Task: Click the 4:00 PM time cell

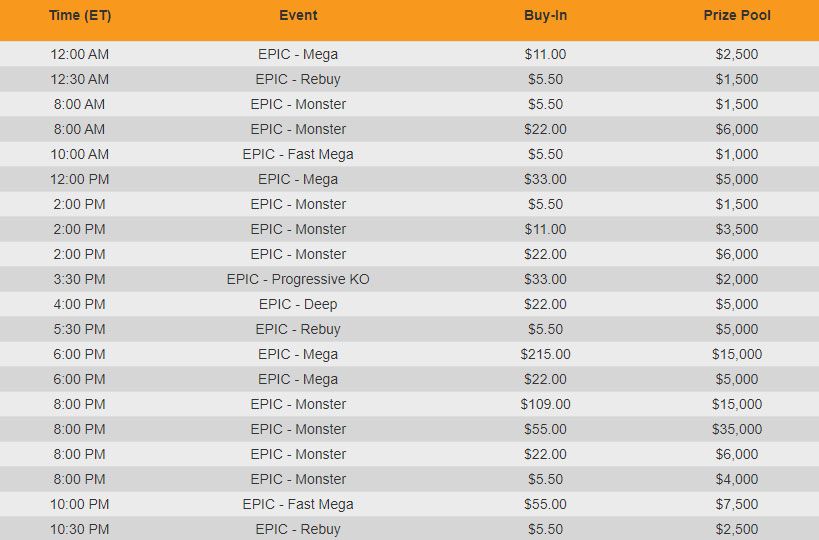Action: 79,304
